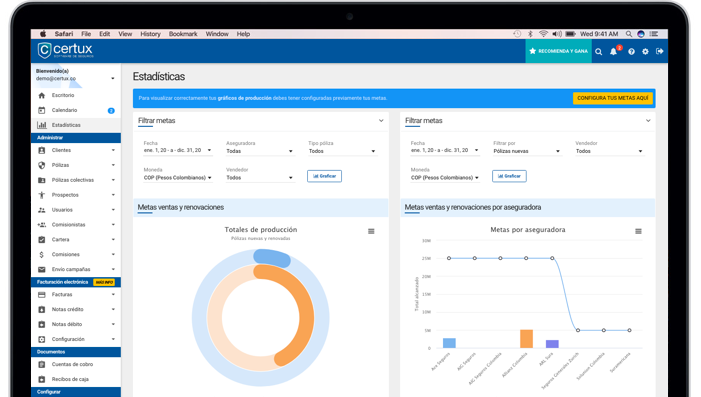Open the right panel Fecha dropdown
The width and height of the screenshot is (701, 397).
point(445,151)
